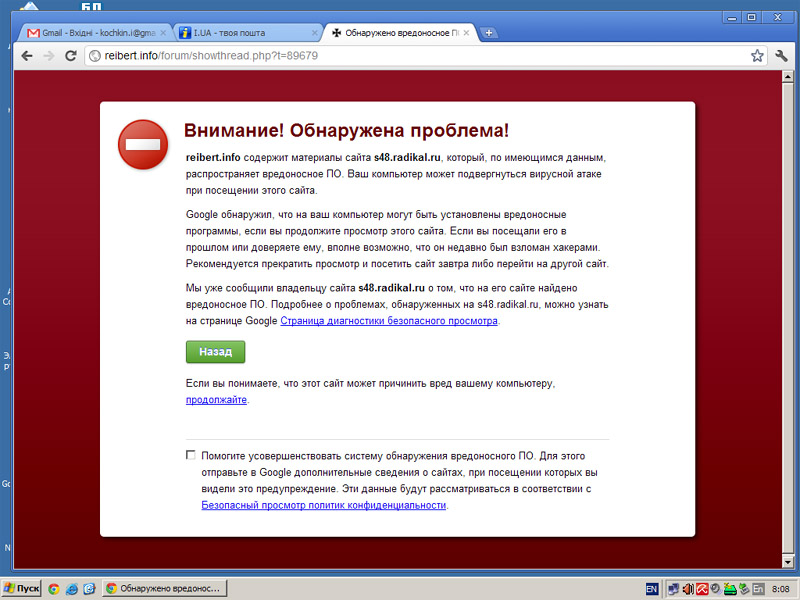800x600 pixels.
Task: Select the Обнаружено вредонос... taskbar button
Action: point(164,588)
